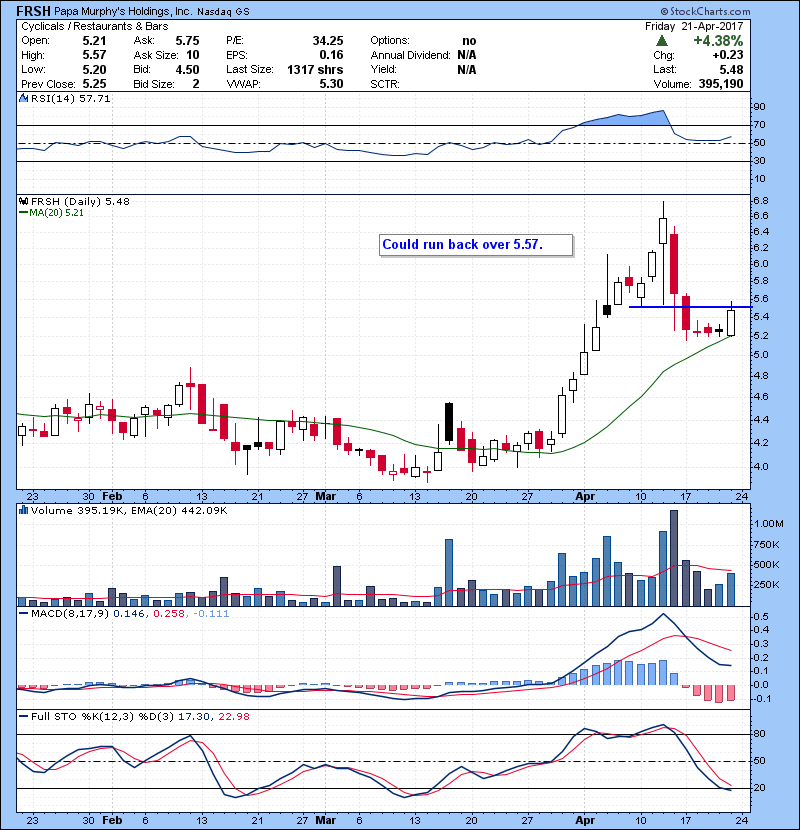Click the MACD(8,17,9) indicator label
800x830 pixels.
tap(70, 614)
